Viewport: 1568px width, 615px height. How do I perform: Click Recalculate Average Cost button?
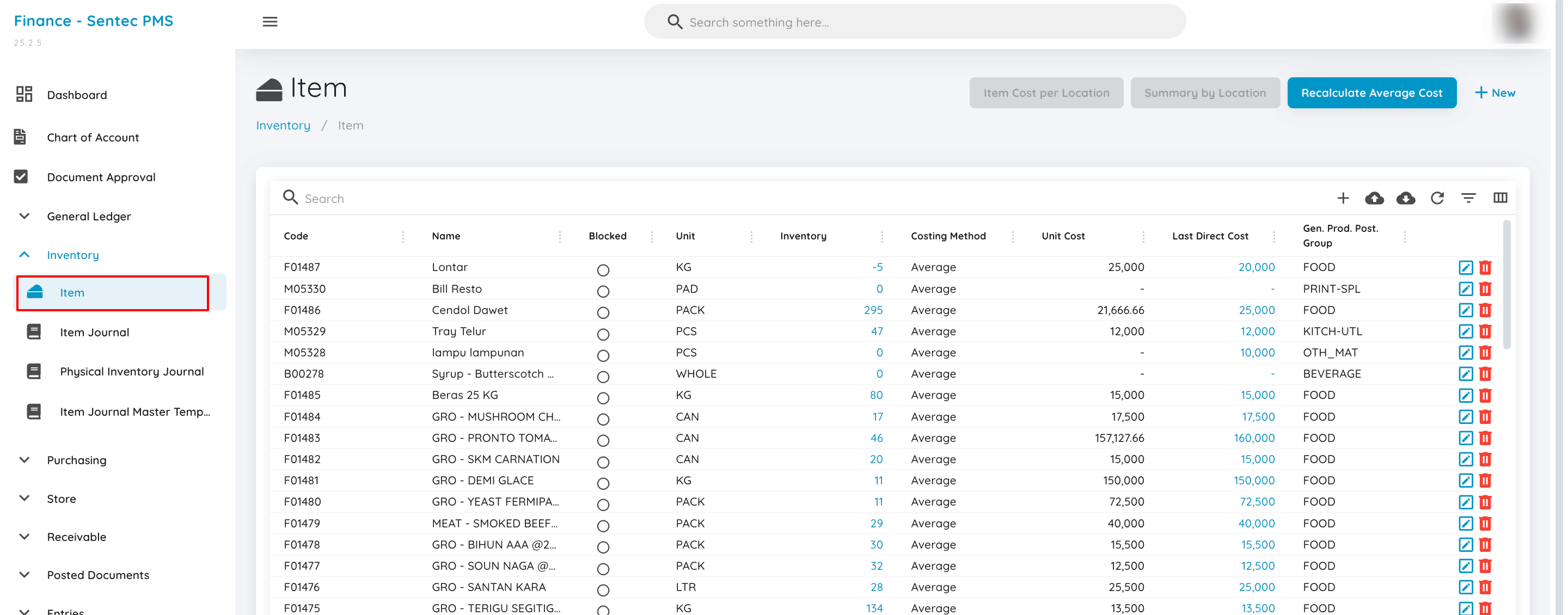[1371, 93]
